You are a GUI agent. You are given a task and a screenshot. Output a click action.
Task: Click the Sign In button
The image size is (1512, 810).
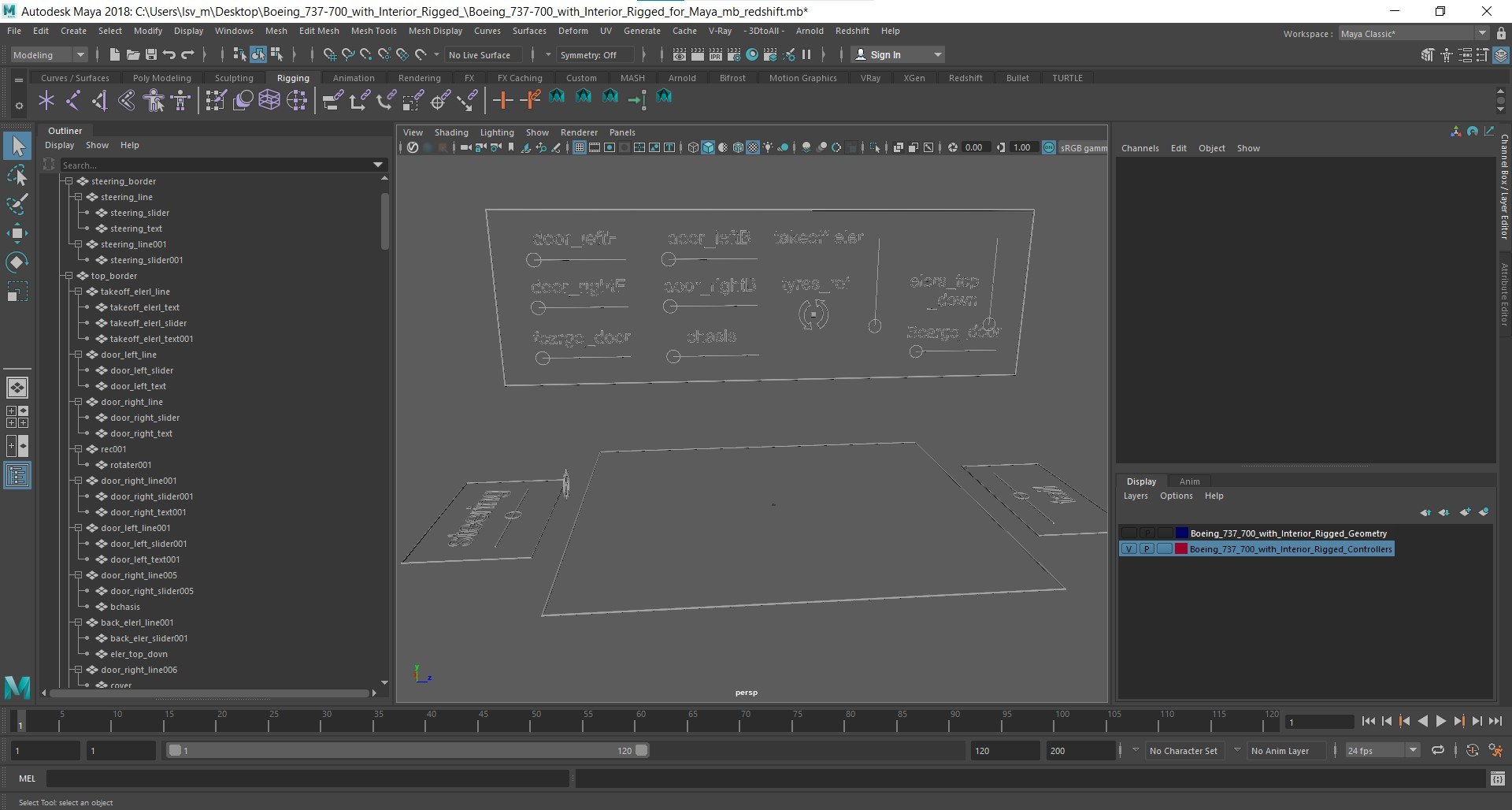(899, 54)
